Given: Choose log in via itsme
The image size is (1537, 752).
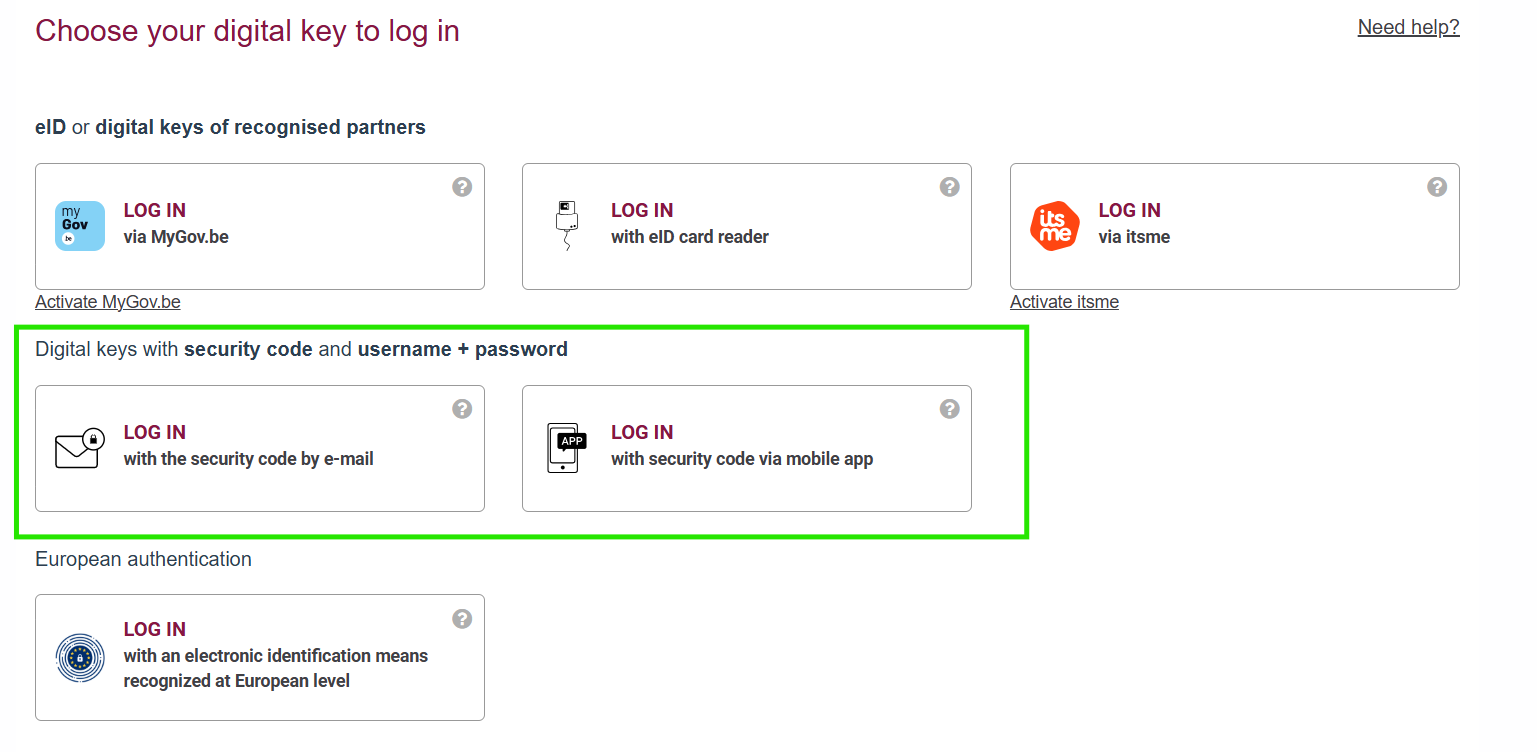Looking at the screenshot, I should 1234,226.
